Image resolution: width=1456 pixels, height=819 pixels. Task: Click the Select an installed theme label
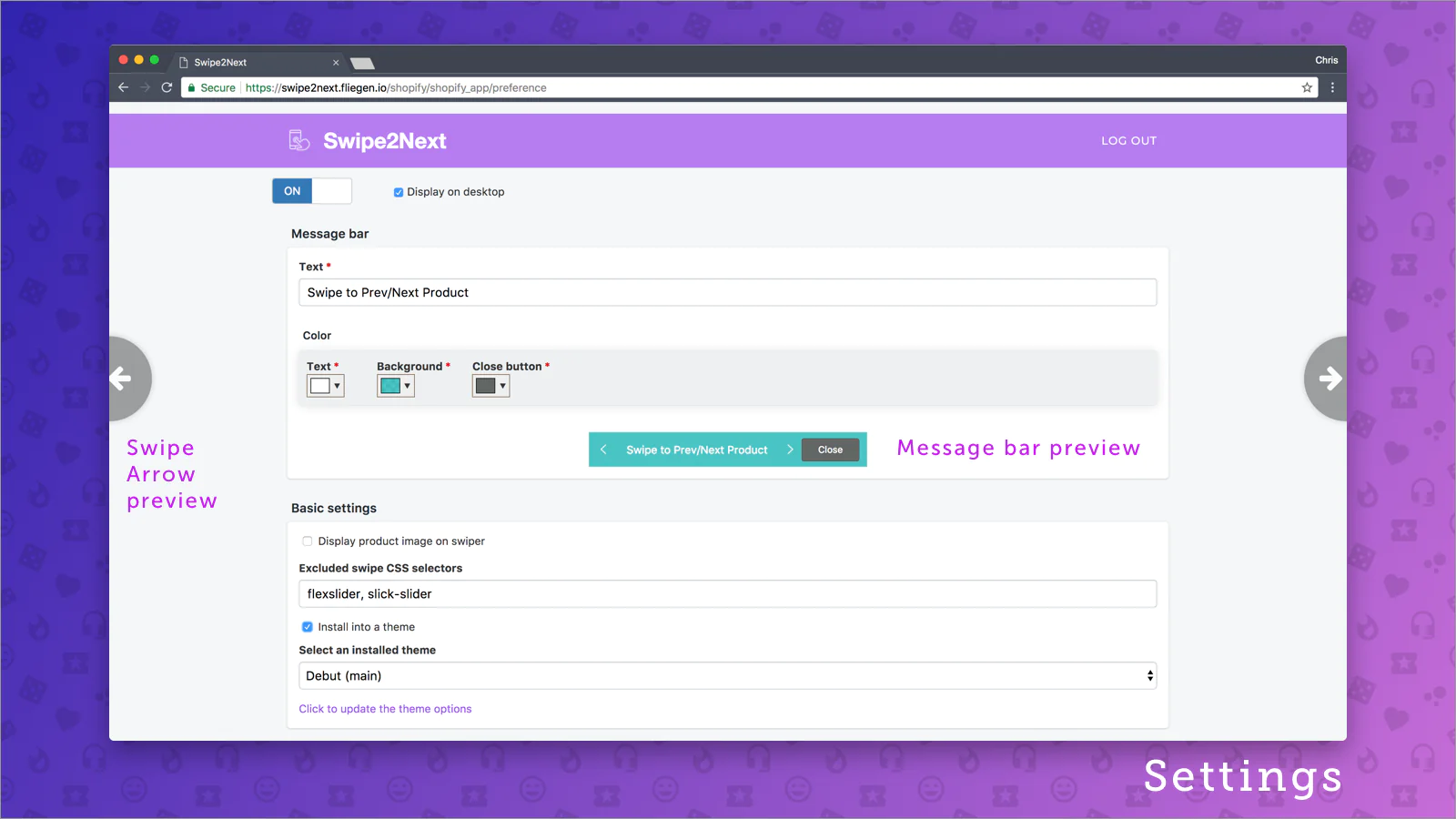(368, 650)
